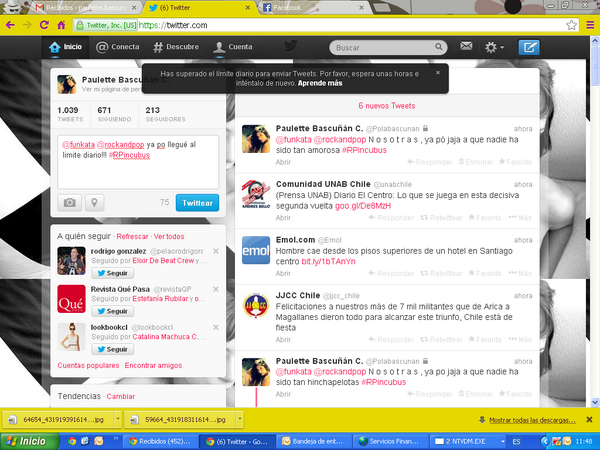Open dropdown for 59664_431918311614 jpg download
The image size is (600, 450).
pyautogui.click(x=240, y=419)
